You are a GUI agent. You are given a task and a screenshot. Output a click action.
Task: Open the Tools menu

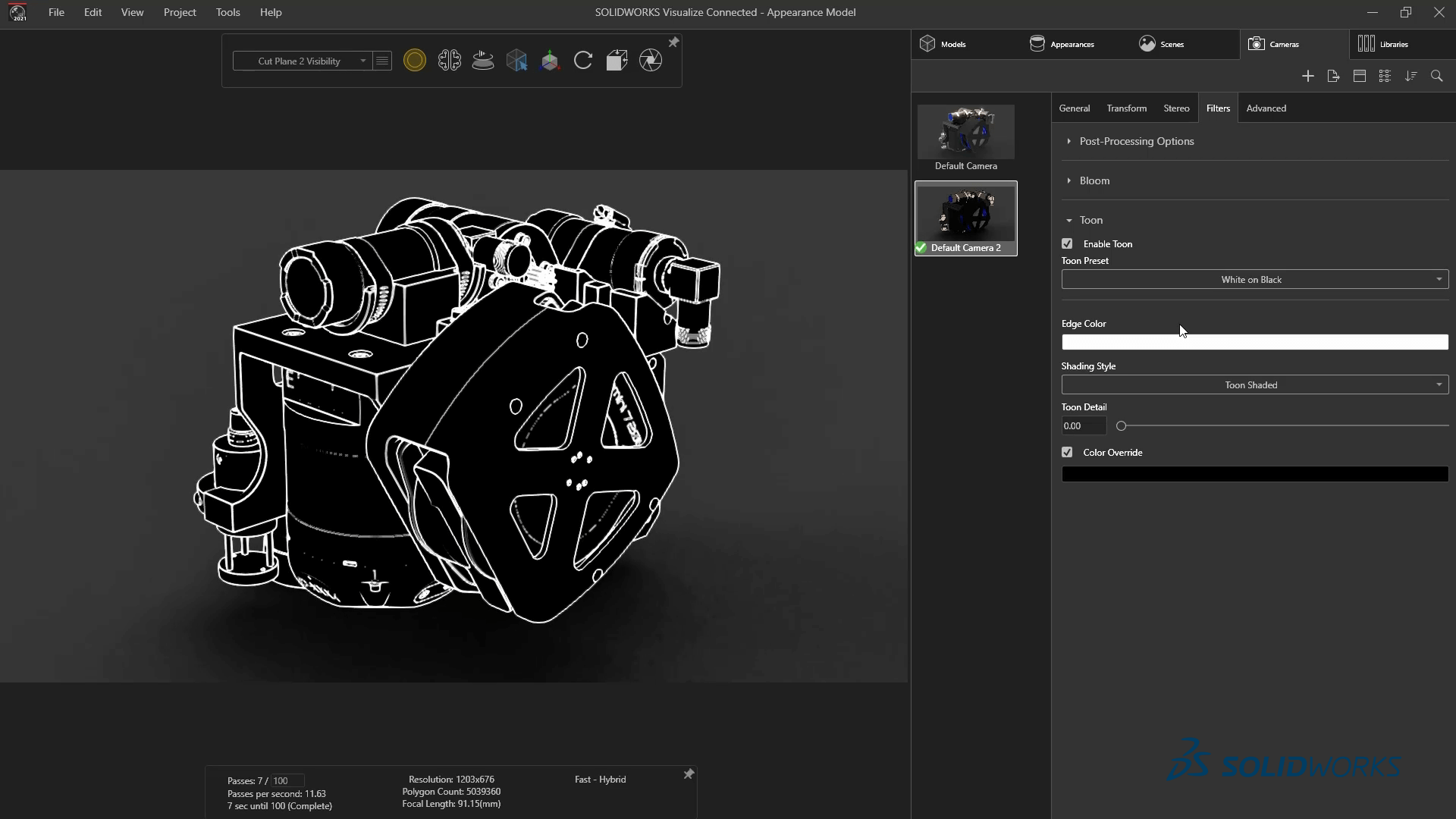[x=227, y=12]
